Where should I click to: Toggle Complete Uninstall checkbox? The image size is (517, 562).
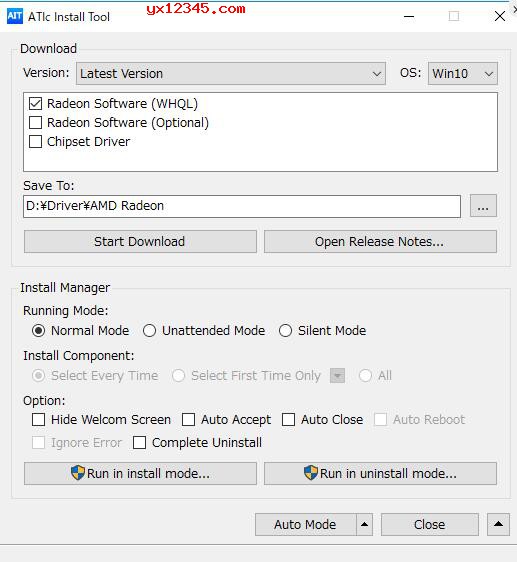click(139, 443)
